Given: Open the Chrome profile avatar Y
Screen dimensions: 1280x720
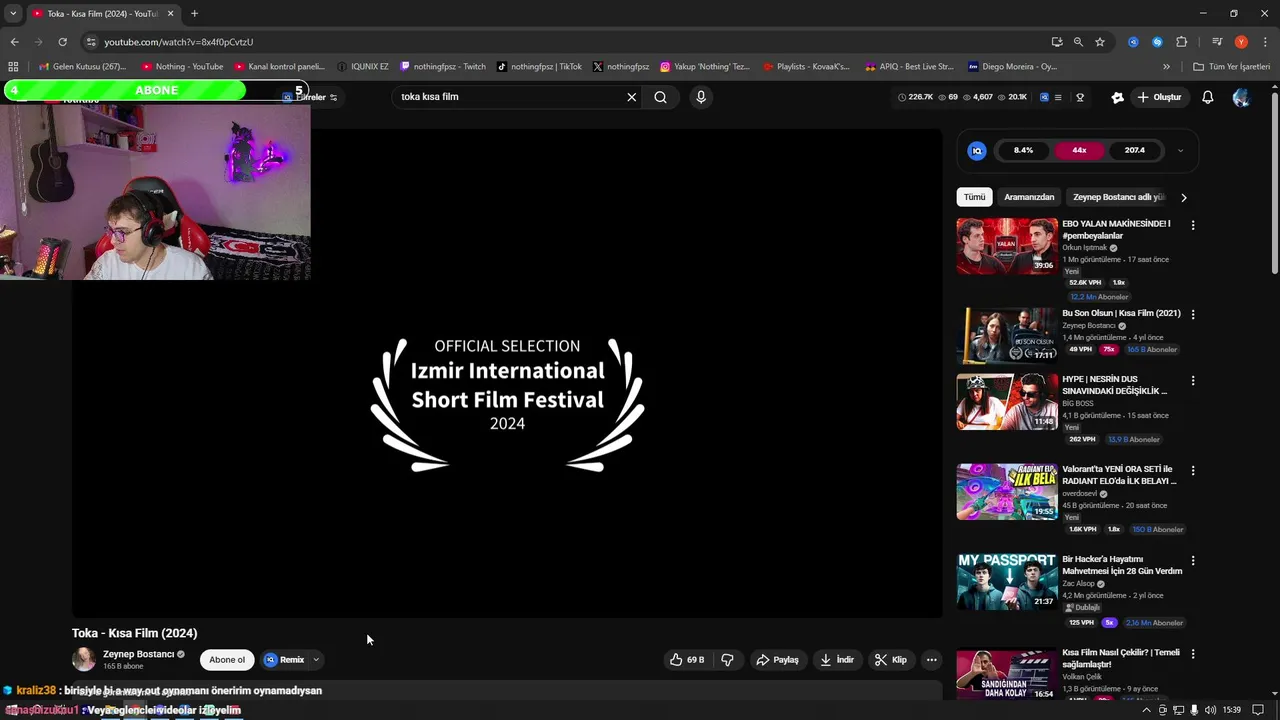Looking at the screenshot, I should pos(1241,42).
